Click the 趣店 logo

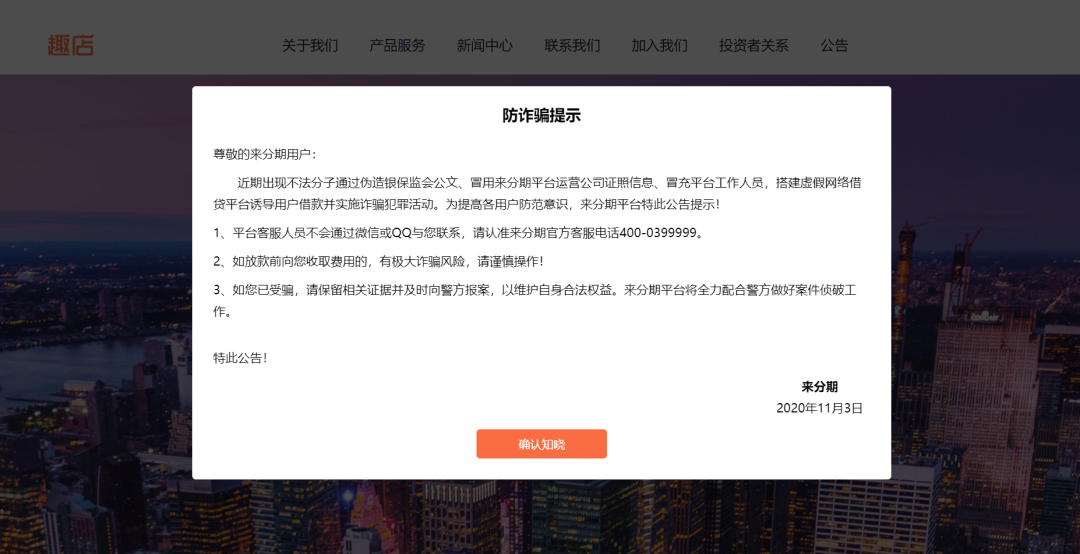click(70, 45)
